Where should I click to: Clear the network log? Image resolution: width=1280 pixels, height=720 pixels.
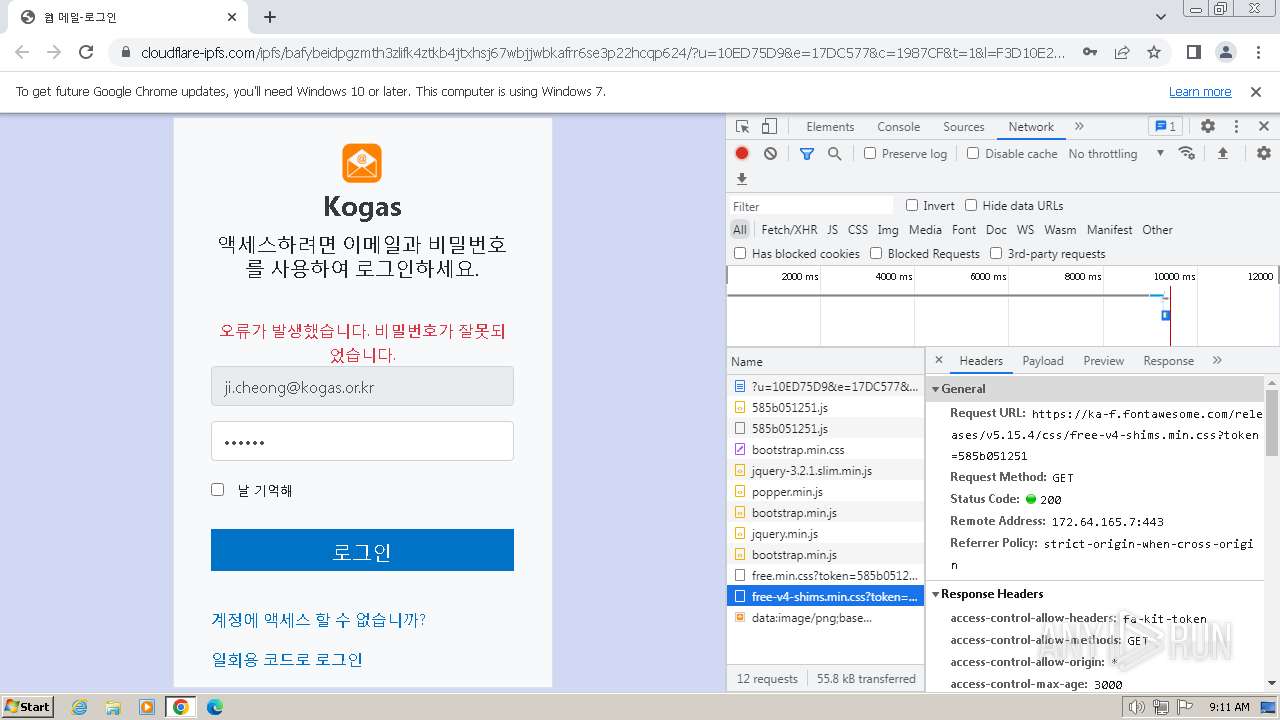[770, 154]
